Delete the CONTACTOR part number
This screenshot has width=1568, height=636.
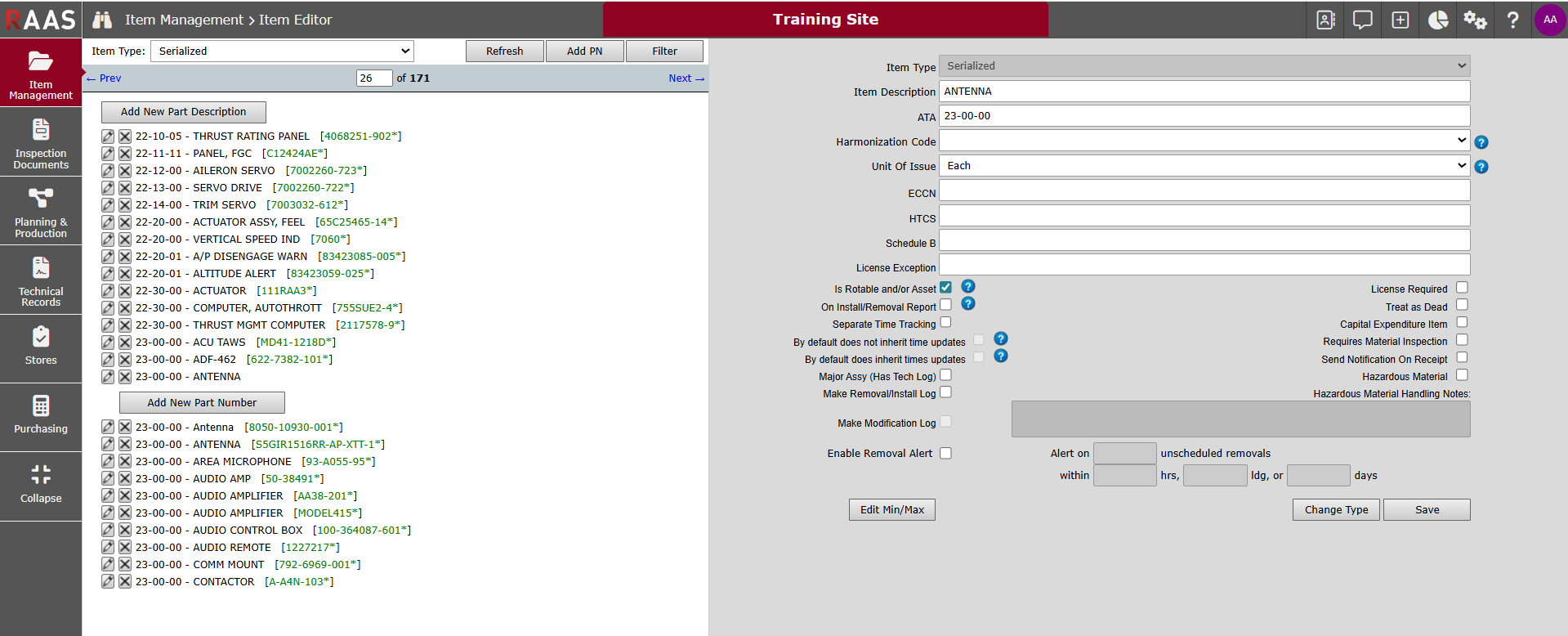125,582
